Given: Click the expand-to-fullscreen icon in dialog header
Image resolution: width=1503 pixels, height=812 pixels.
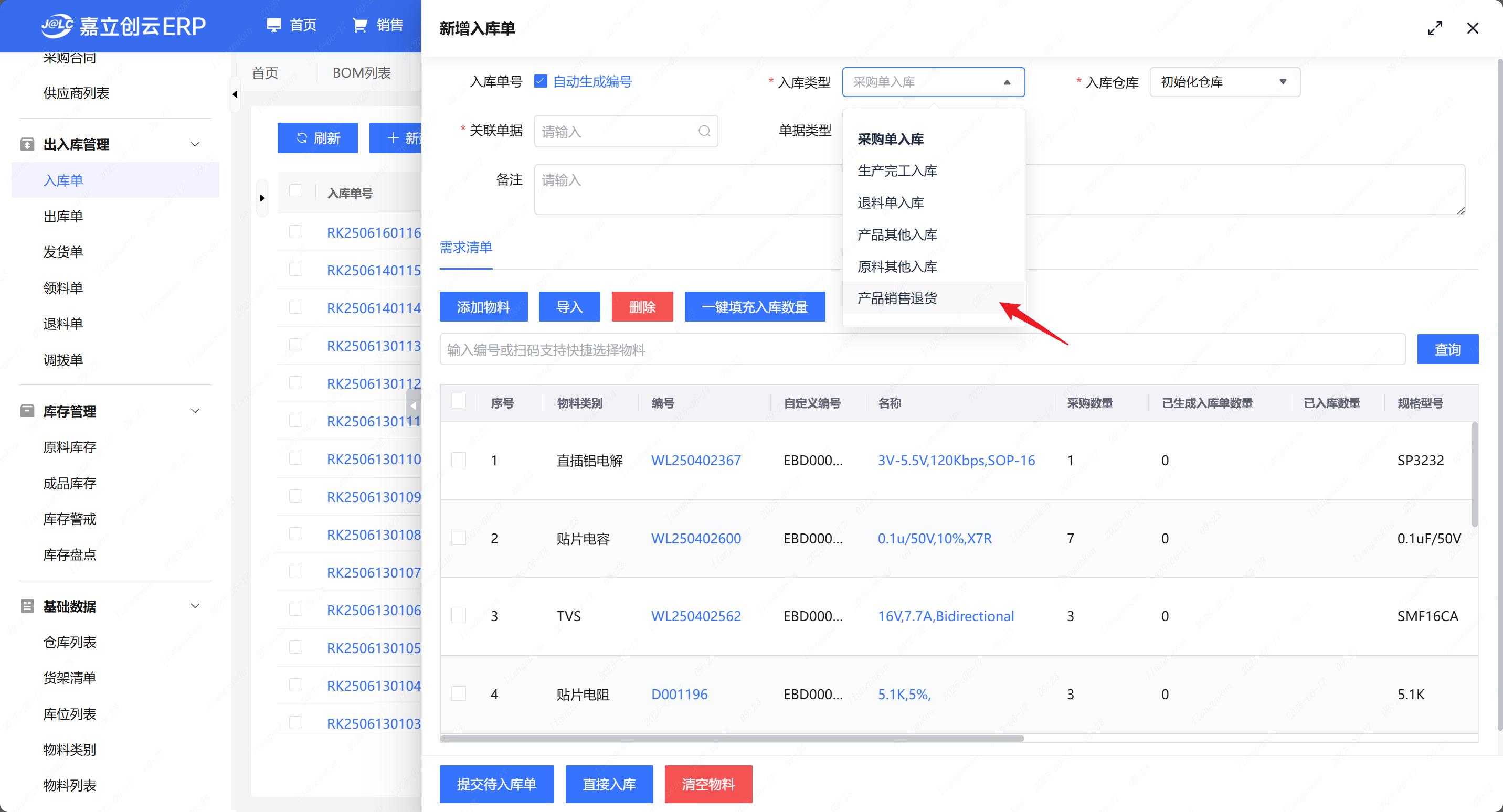Looking at the screenshot, I should [1435, 28].
